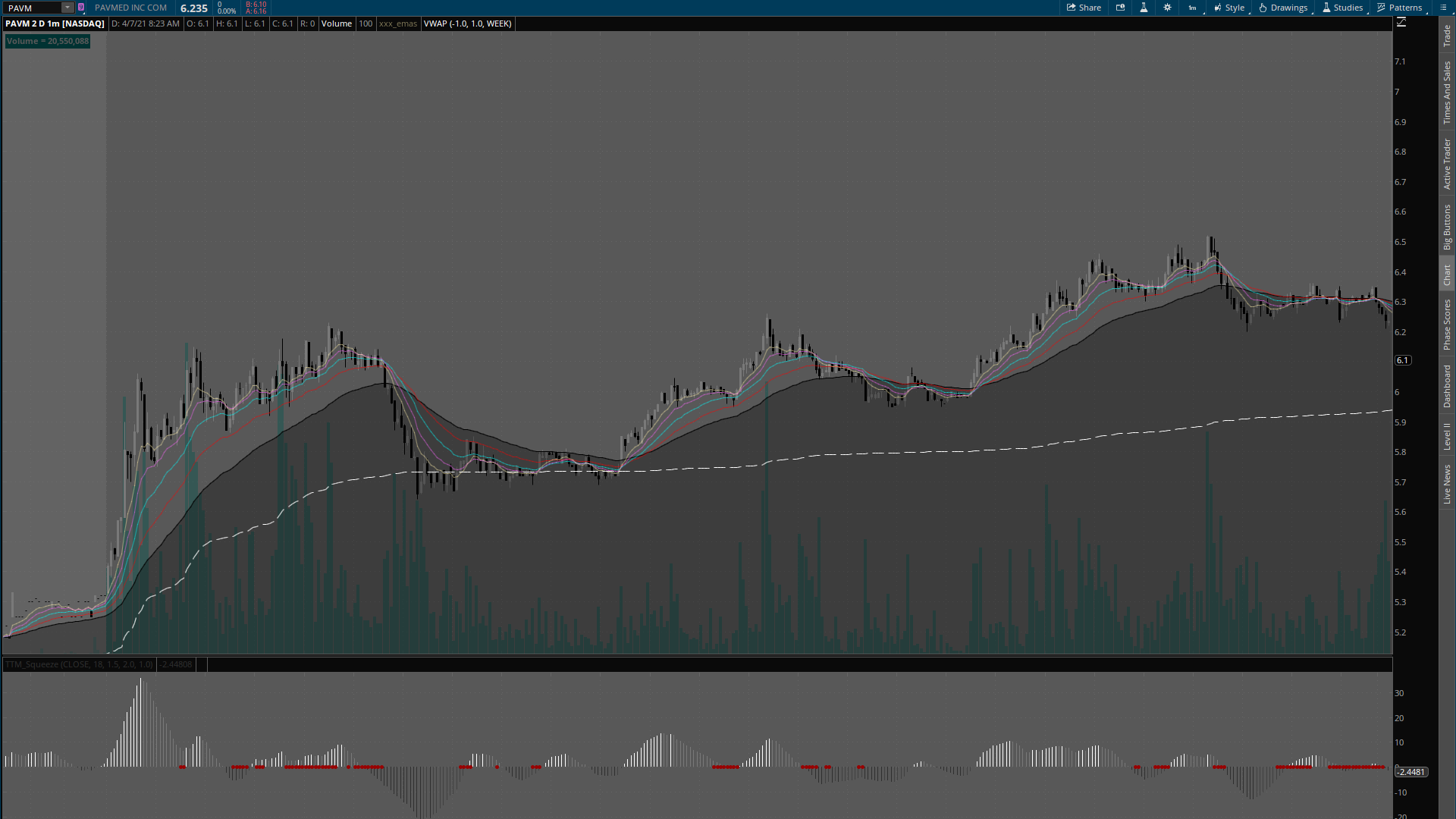The width and height of the screenshot is (1456, 819).
Task: Open chart settings gear icon
Action: point(1167,8)
